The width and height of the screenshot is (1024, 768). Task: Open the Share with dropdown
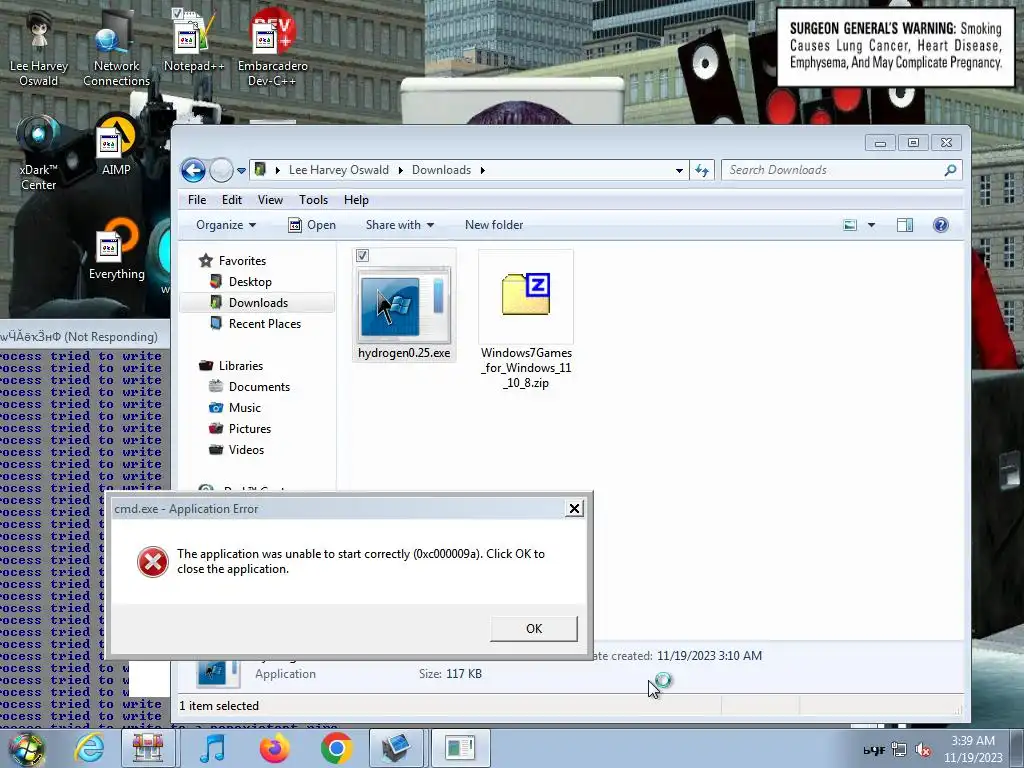click(x=400, y=225)
